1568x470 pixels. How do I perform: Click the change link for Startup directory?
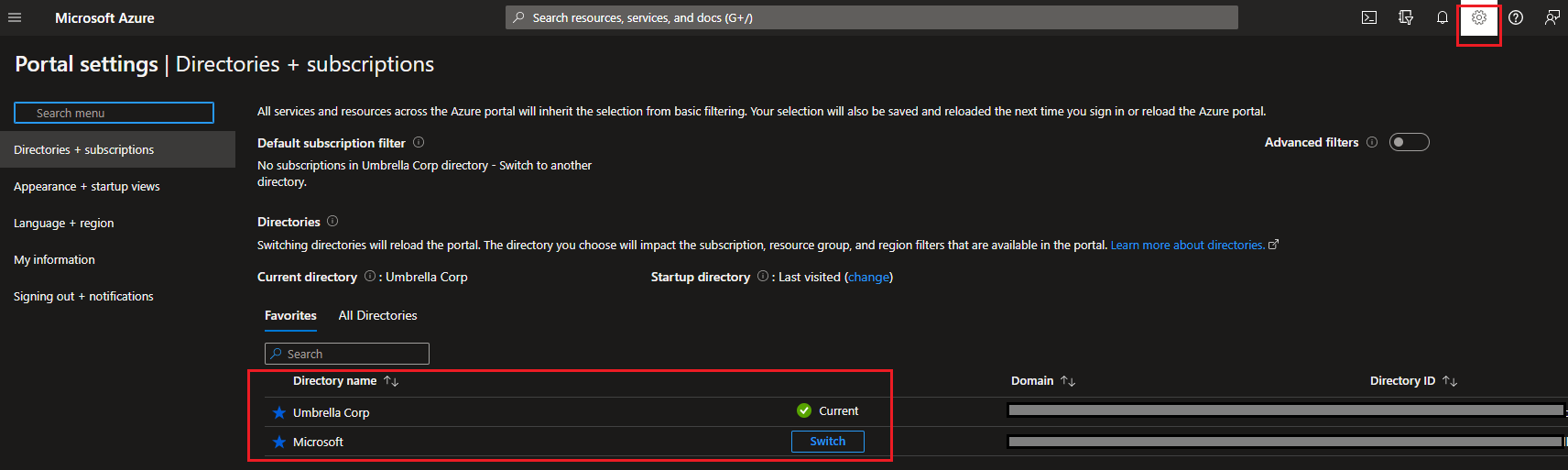click(868, 277)
